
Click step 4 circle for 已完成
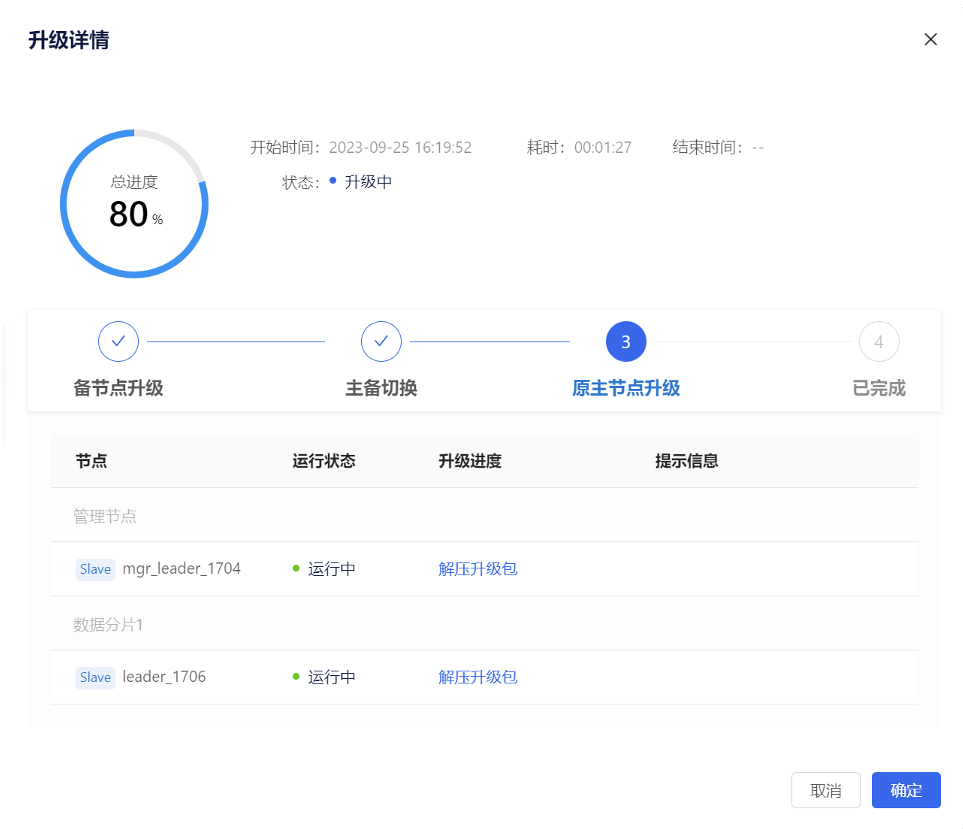pyautogui.click(x=879, y=341)
